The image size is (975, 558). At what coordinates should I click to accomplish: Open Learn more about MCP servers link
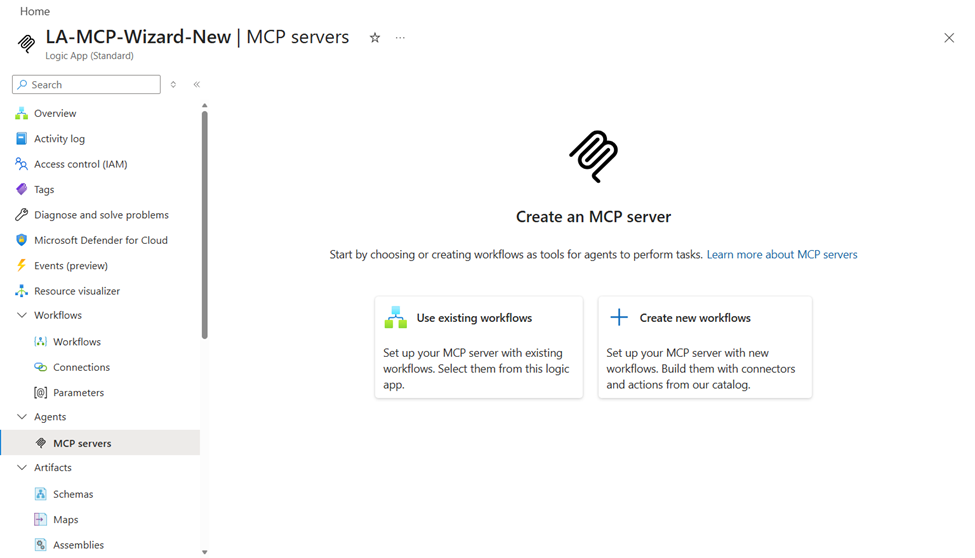(x=782, y=254)
